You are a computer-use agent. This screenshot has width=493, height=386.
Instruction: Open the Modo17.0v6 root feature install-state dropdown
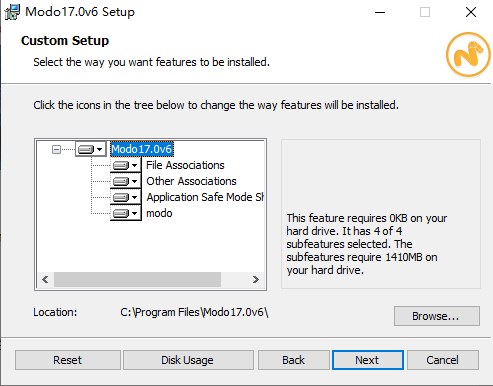coord(91,149)
